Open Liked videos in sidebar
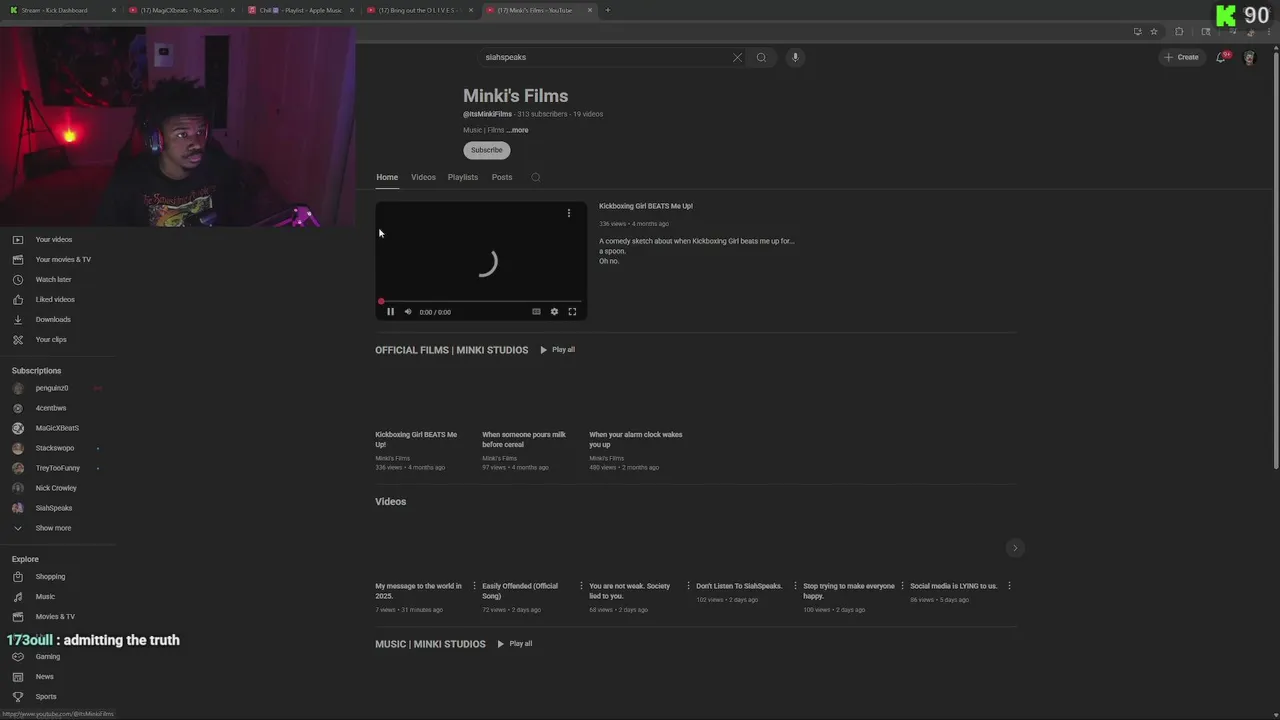1280x720 pixels. pyautogui.click(x=56, y=300)
